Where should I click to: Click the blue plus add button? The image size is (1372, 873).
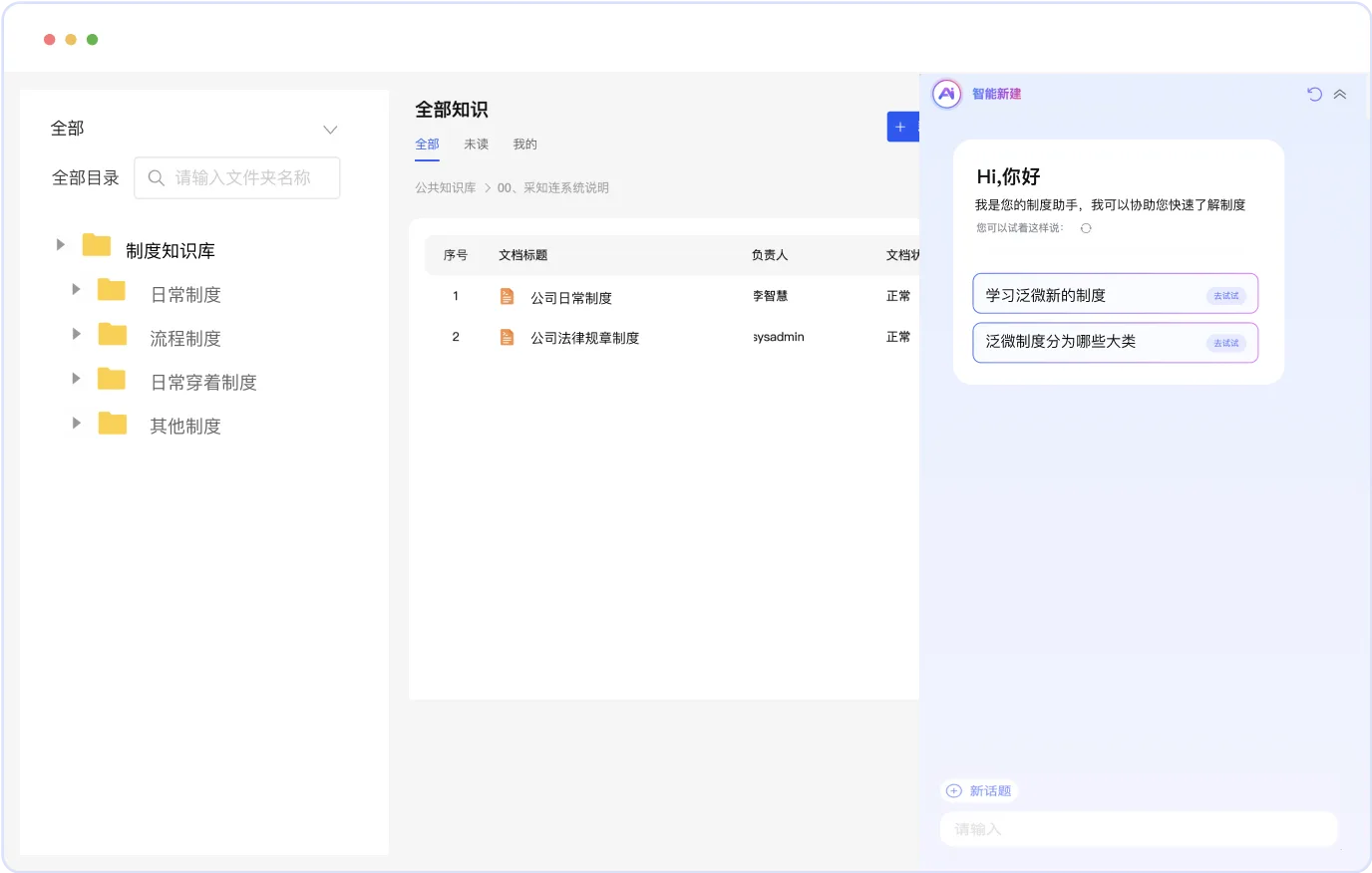(902, 127)
